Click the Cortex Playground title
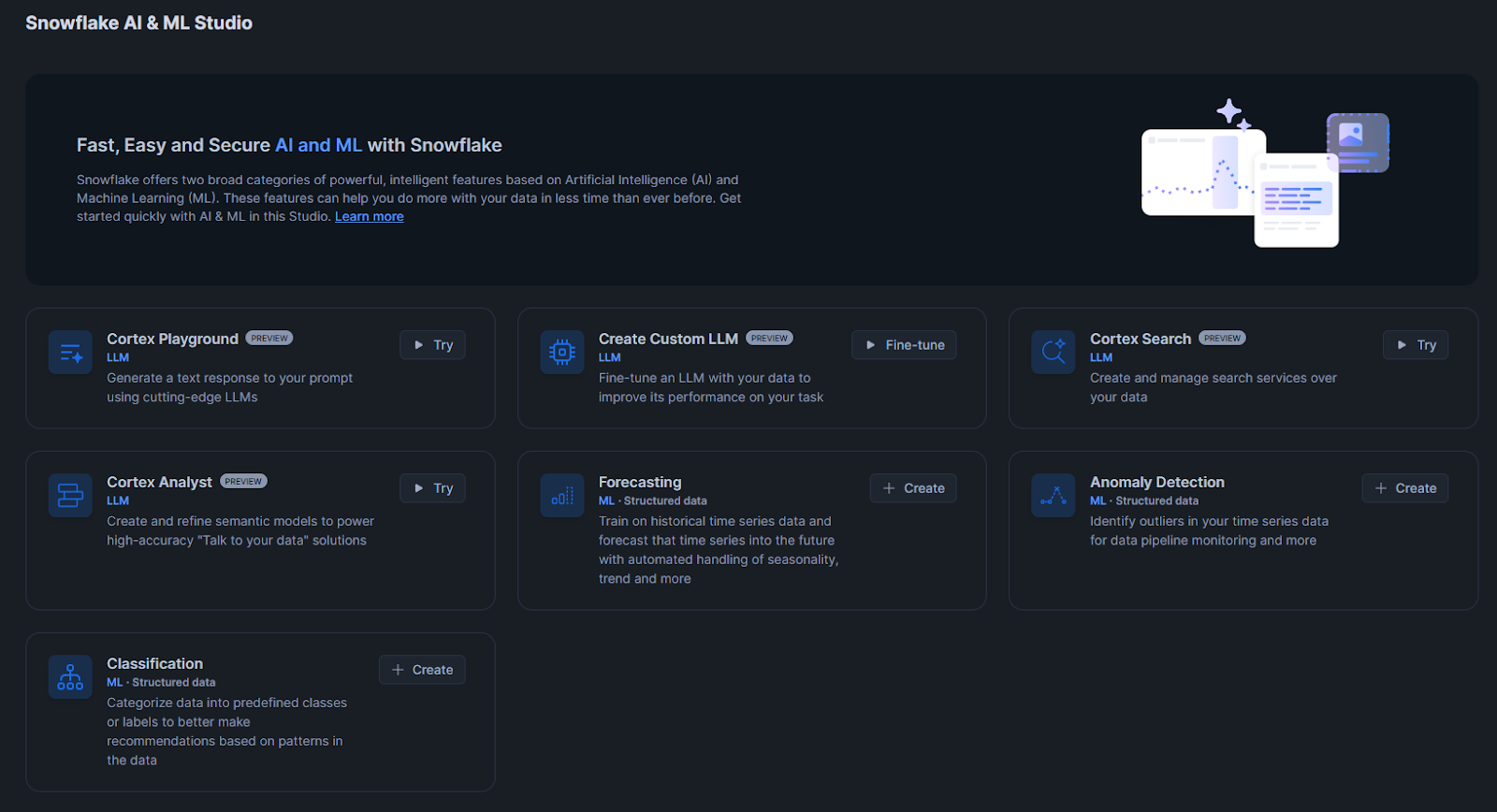Screen dimensions: 1497x812 [172, 339]
